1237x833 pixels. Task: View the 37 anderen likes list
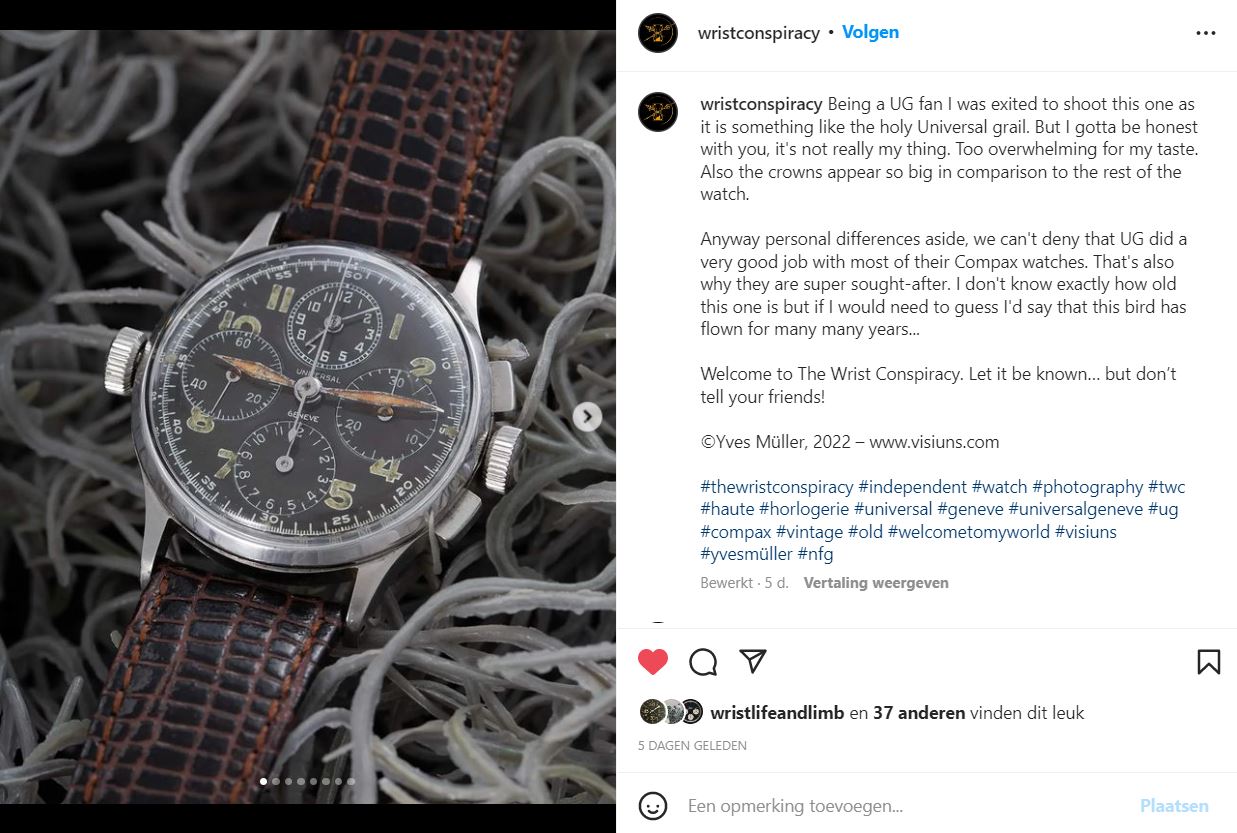pyautogui.click(x=919, y=713)
